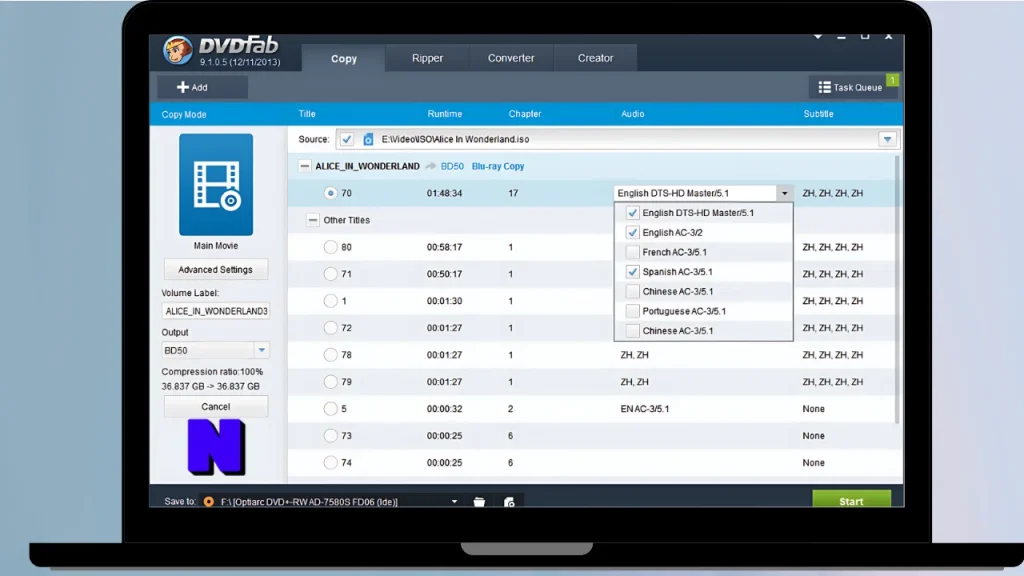Screen dimensions: 1024x576
Task: Click the BD50 link in title row
Action: [x=452, y=166]
